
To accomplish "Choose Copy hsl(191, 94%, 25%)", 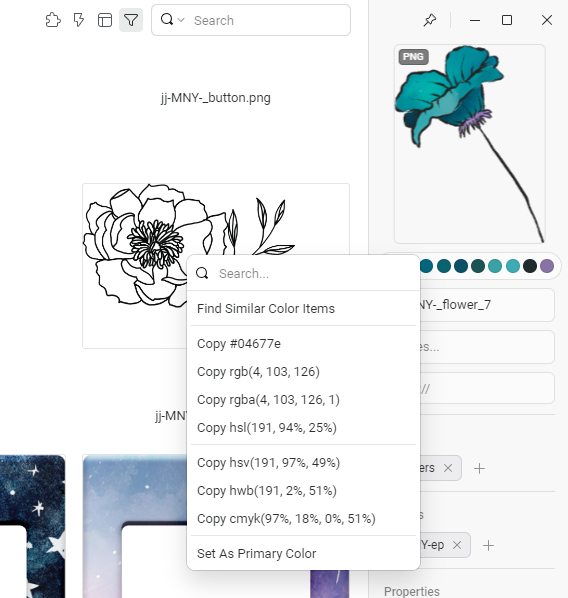I will tap(267, 428).
